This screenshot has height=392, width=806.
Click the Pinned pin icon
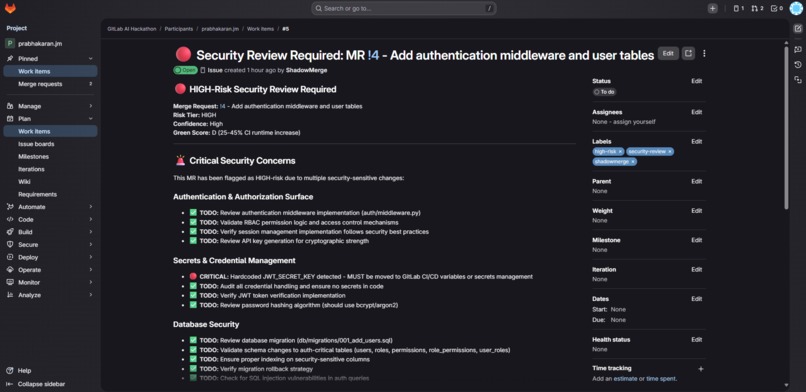coord(10,59)
